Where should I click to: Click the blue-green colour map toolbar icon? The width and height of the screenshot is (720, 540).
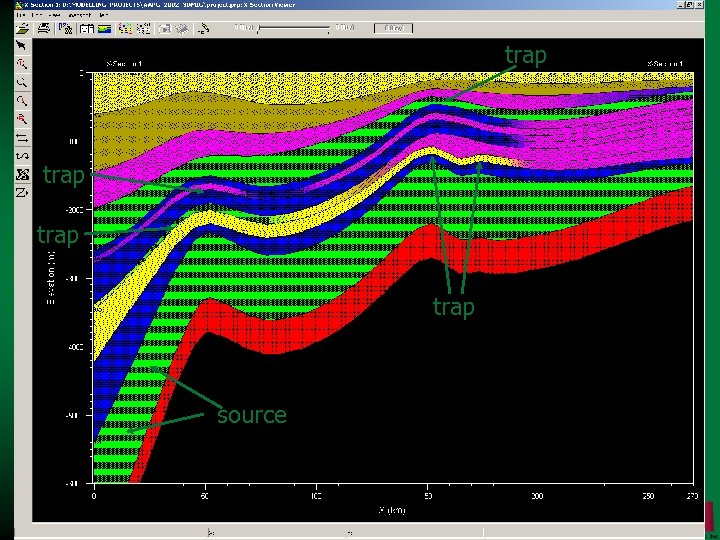[105, 28]
